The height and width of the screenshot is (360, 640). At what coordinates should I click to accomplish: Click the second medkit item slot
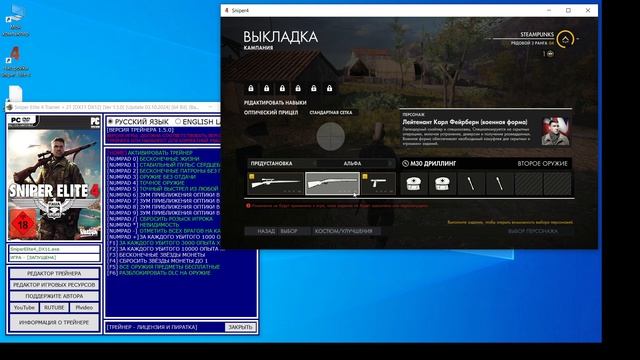coord(442,184)
